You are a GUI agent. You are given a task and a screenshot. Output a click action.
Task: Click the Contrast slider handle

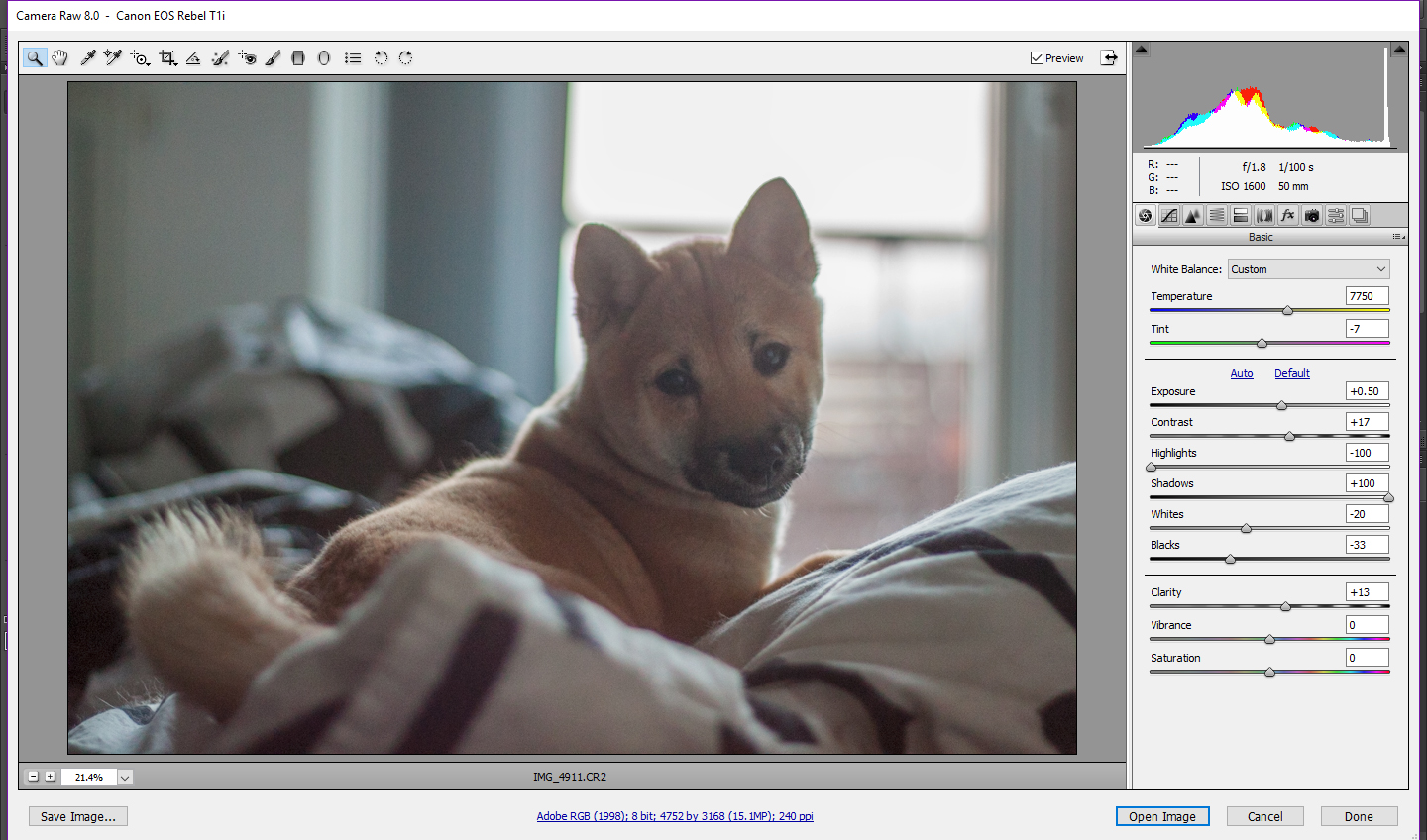(x=1289, y=437)
